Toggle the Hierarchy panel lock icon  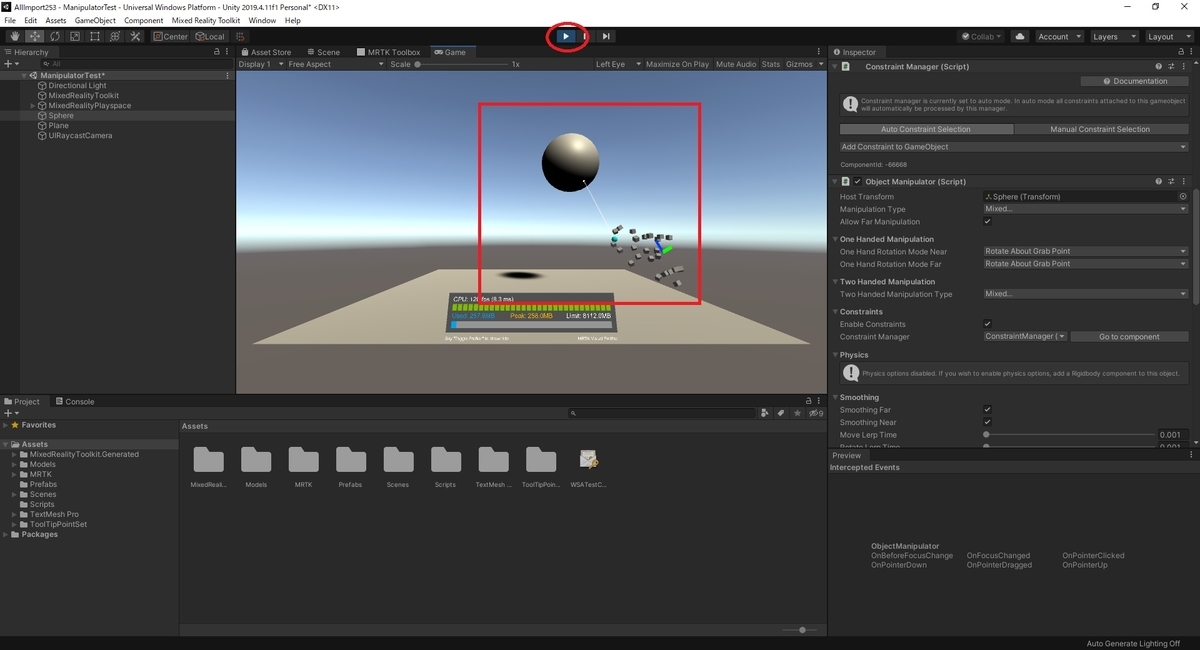click(x=217, y=52)
